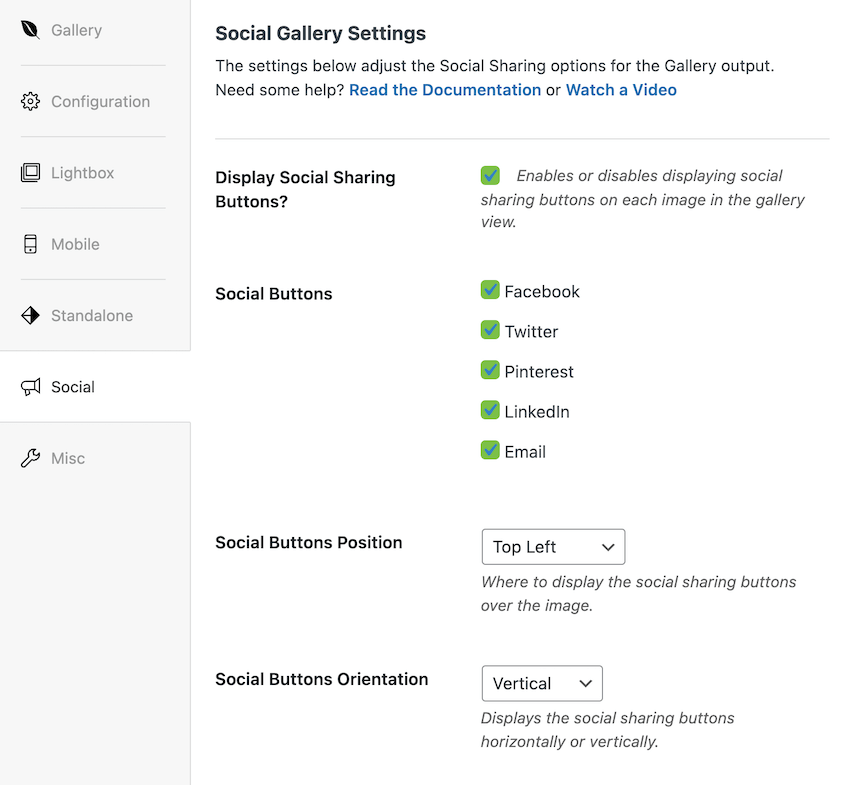Uncheck the Twitter social button

490,331
